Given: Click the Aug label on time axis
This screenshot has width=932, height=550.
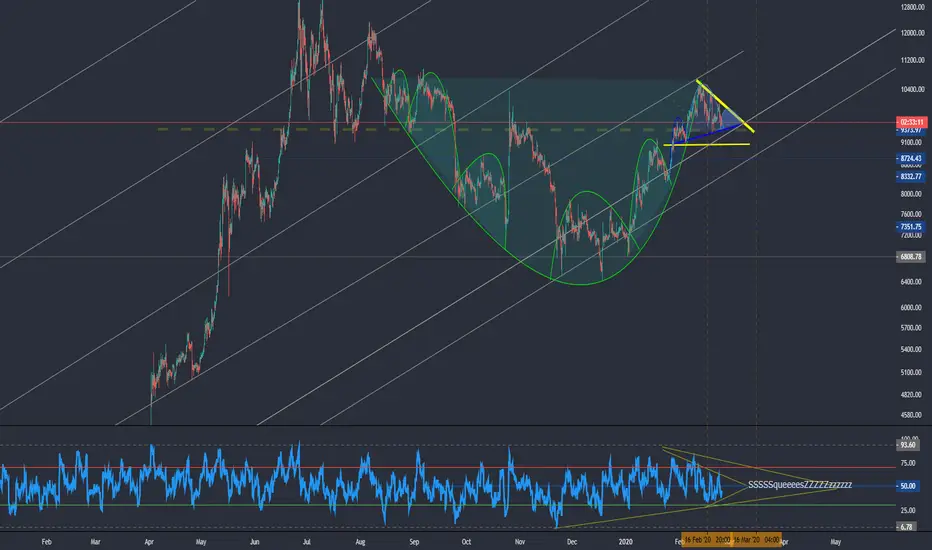Looking at the screenshot, I should click(x=360, y=542).
